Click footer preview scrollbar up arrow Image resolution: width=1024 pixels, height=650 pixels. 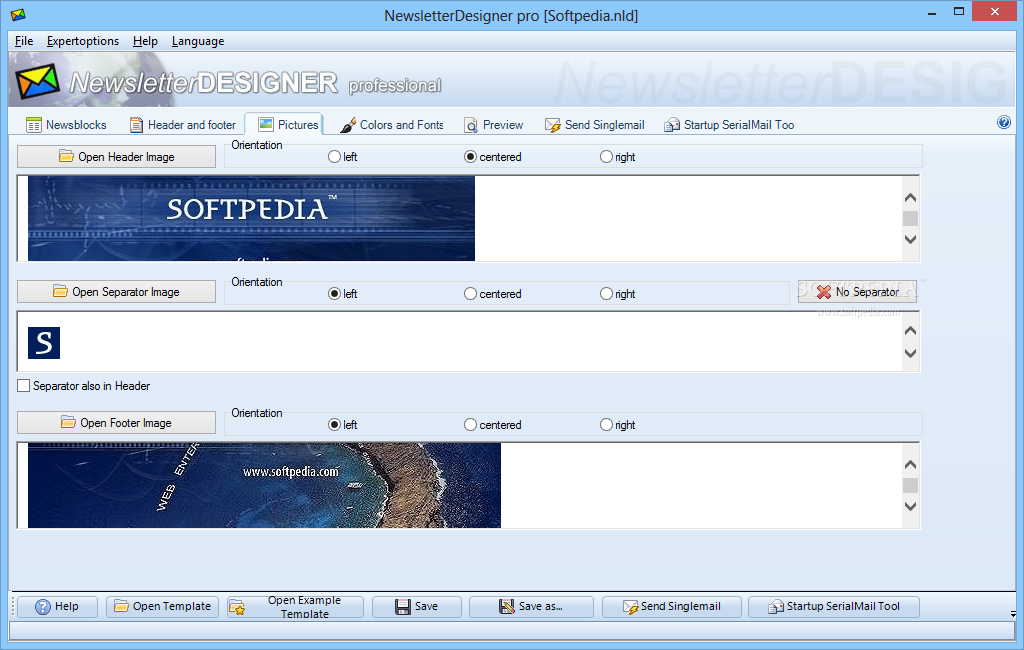coord(910,464)
